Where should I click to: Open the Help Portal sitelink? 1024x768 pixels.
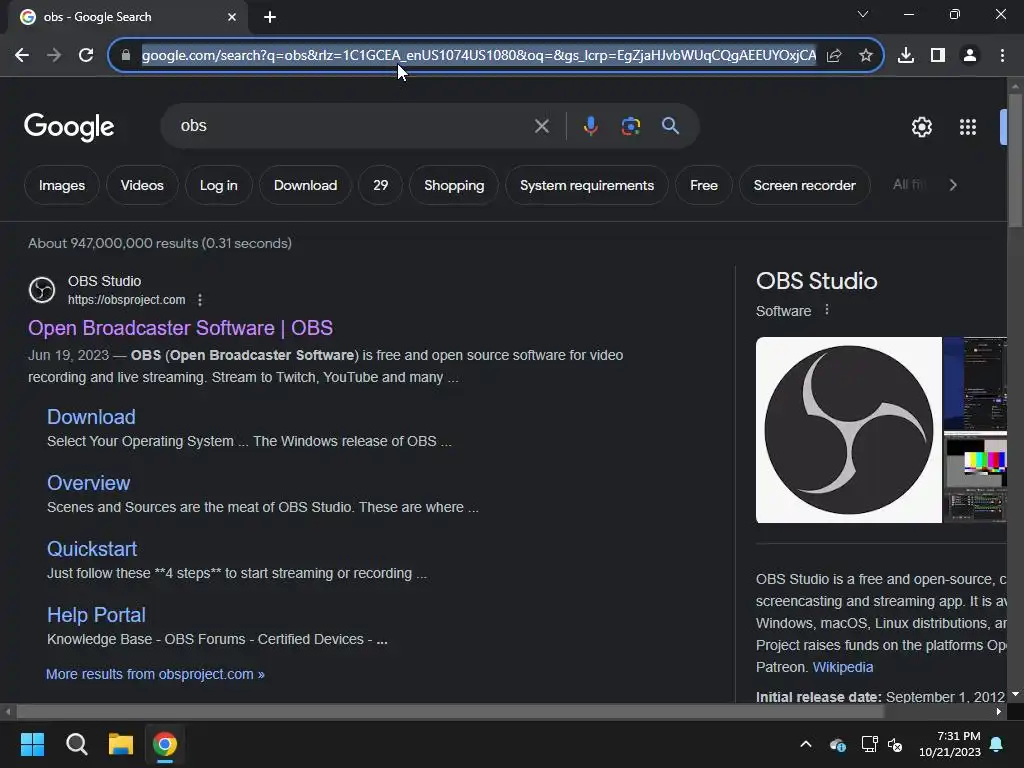[x=96, y=615]
